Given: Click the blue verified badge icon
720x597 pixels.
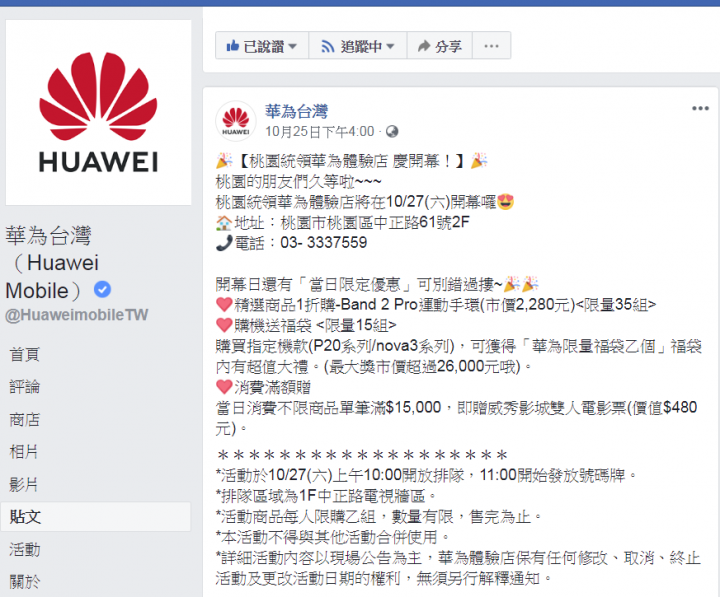Looking at the screenshot, I should [102, 289].
